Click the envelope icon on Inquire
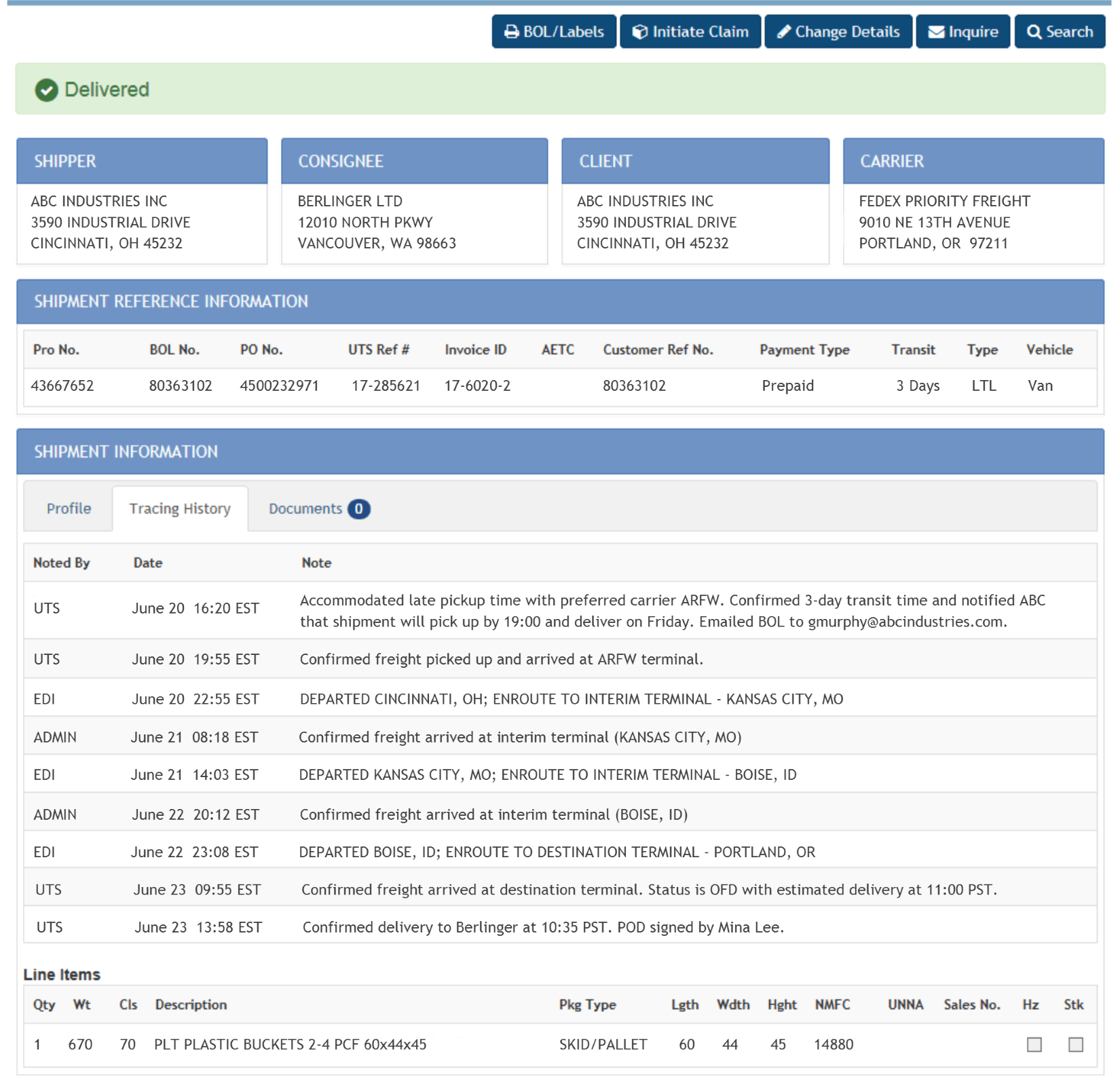The image size is (1120, 1090). click(x=937, y=31)
